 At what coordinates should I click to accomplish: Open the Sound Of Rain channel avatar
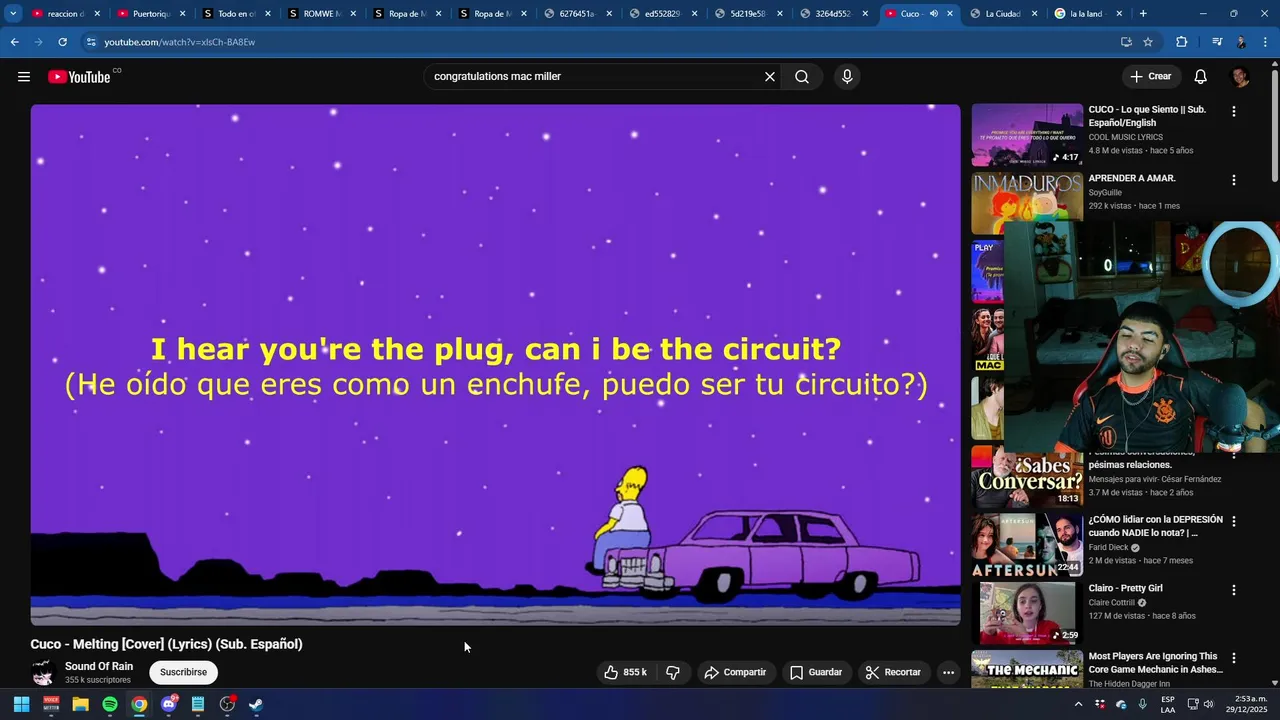pos(43,672)
